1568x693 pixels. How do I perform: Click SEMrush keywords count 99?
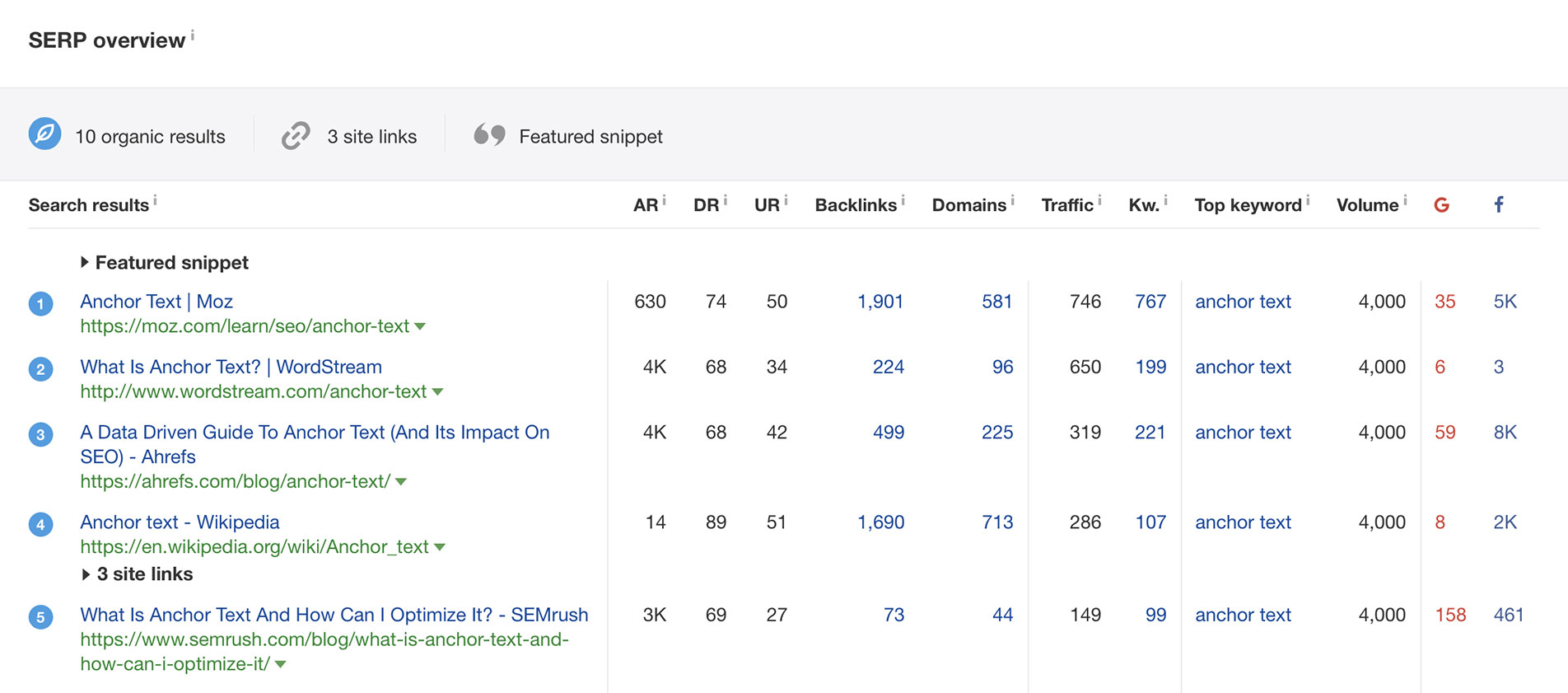point(1155,615)
